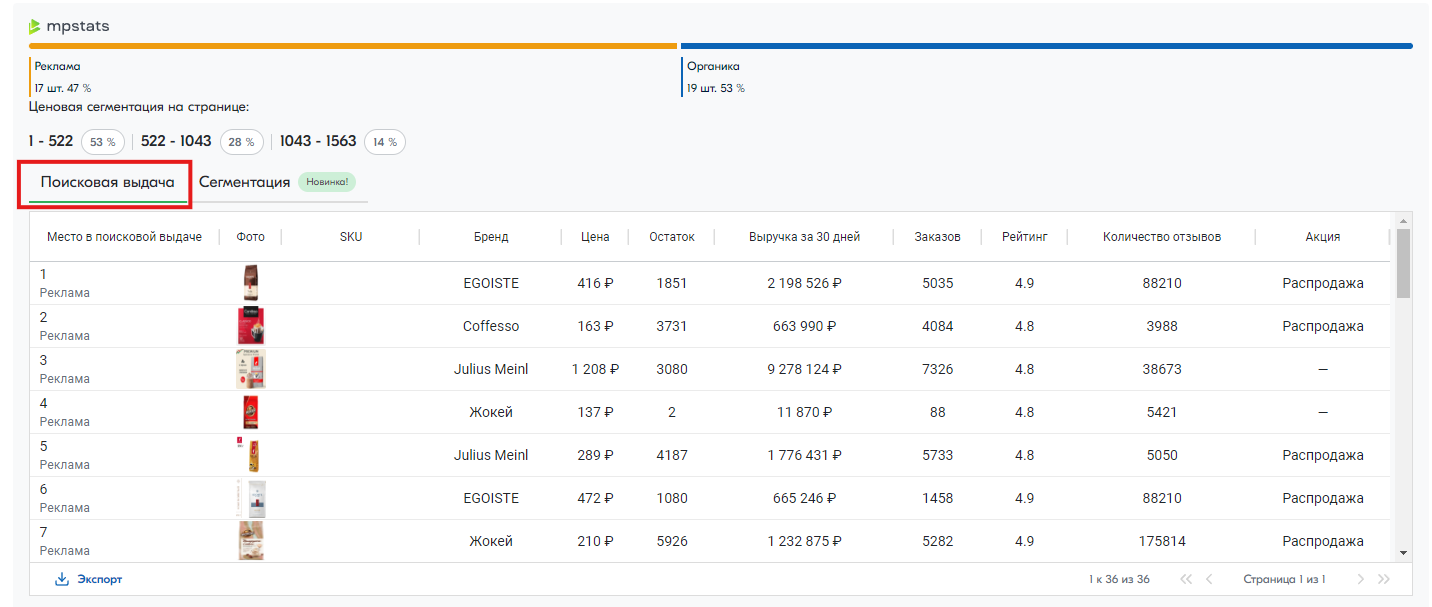Click the blue Органика share bar

tap(1046, 46)
